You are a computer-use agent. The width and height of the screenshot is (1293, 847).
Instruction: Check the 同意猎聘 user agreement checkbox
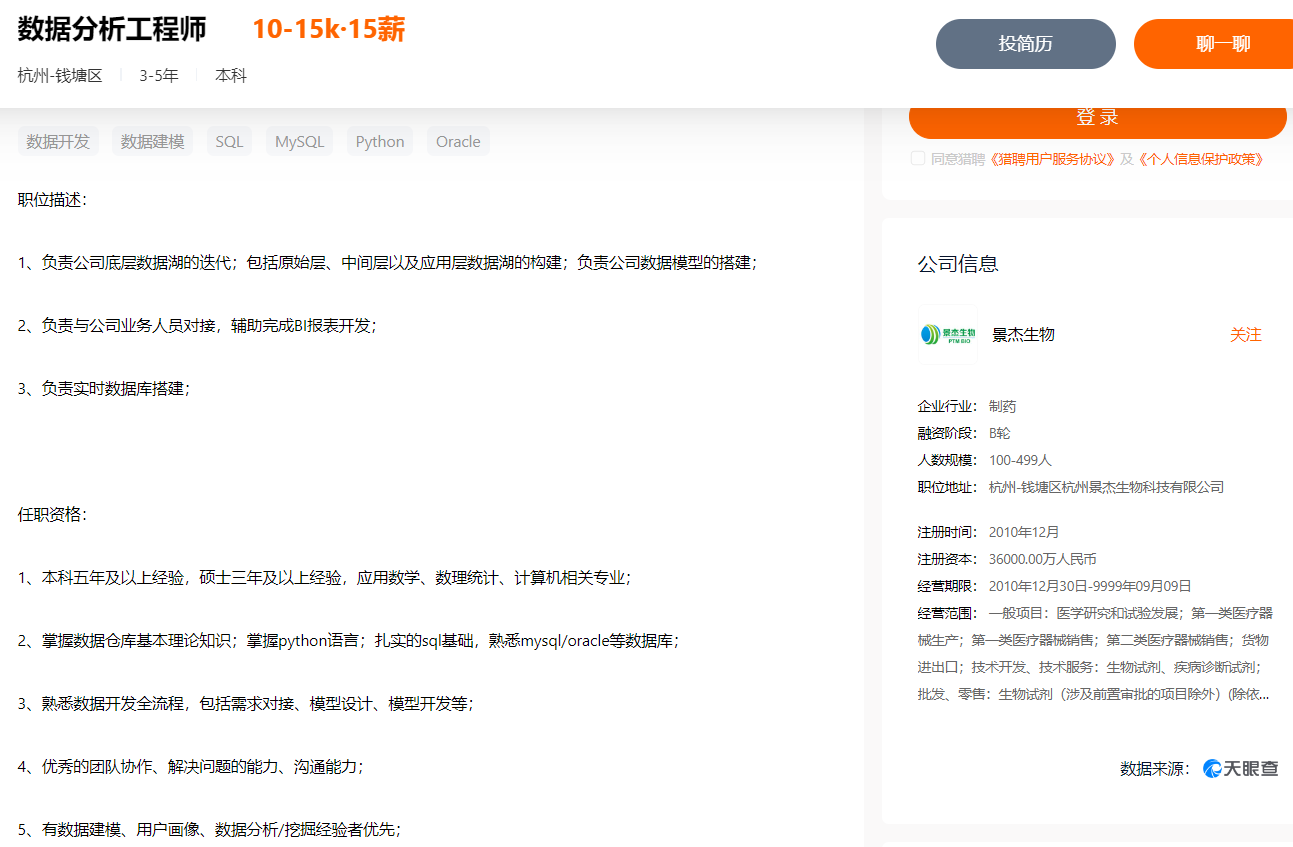pyautogui.click(x=918, y=158)
